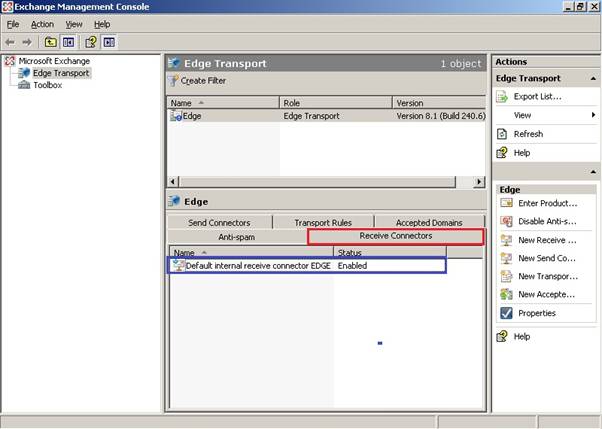This screenshot has width=602, height=429.
Task: Select Default internal receive connector EDGE row
Action: pyautogui.click(x=307, y=265)
